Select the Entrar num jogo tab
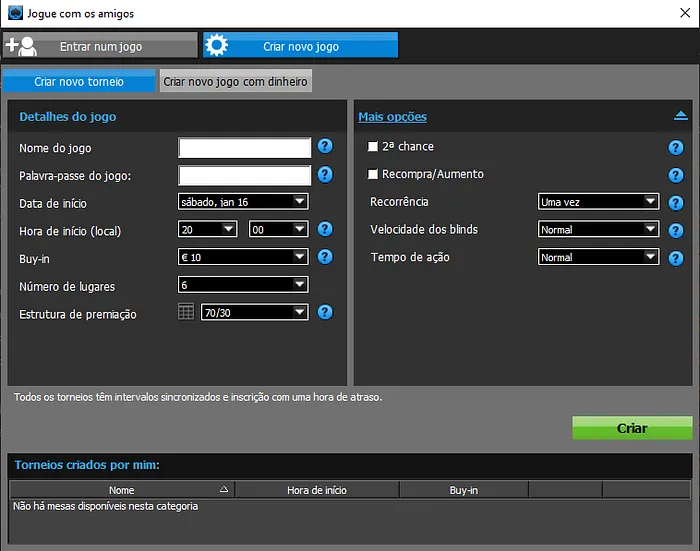 pos(100,46)
